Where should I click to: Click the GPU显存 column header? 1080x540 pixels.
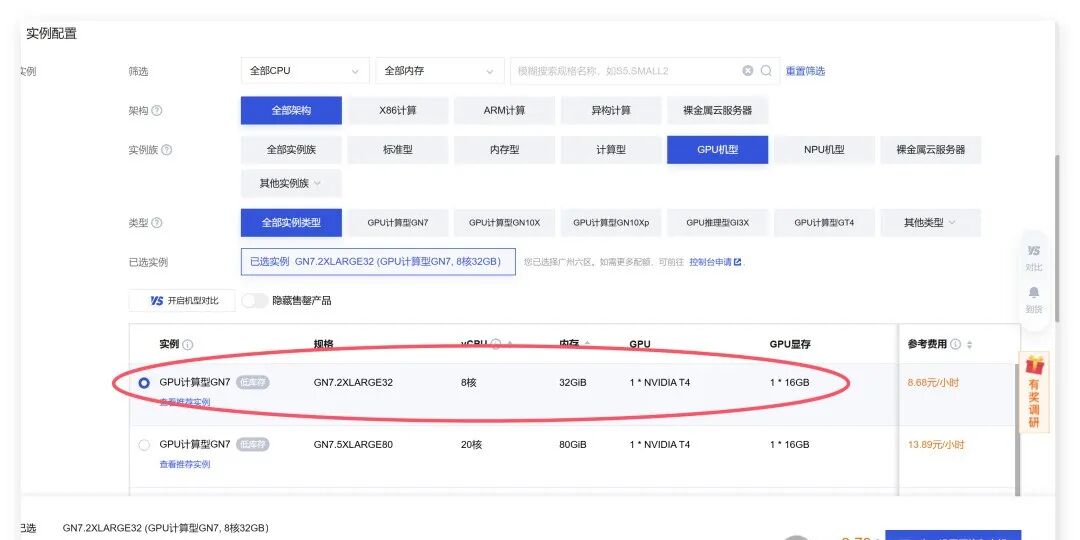click(x=790, y=344)
